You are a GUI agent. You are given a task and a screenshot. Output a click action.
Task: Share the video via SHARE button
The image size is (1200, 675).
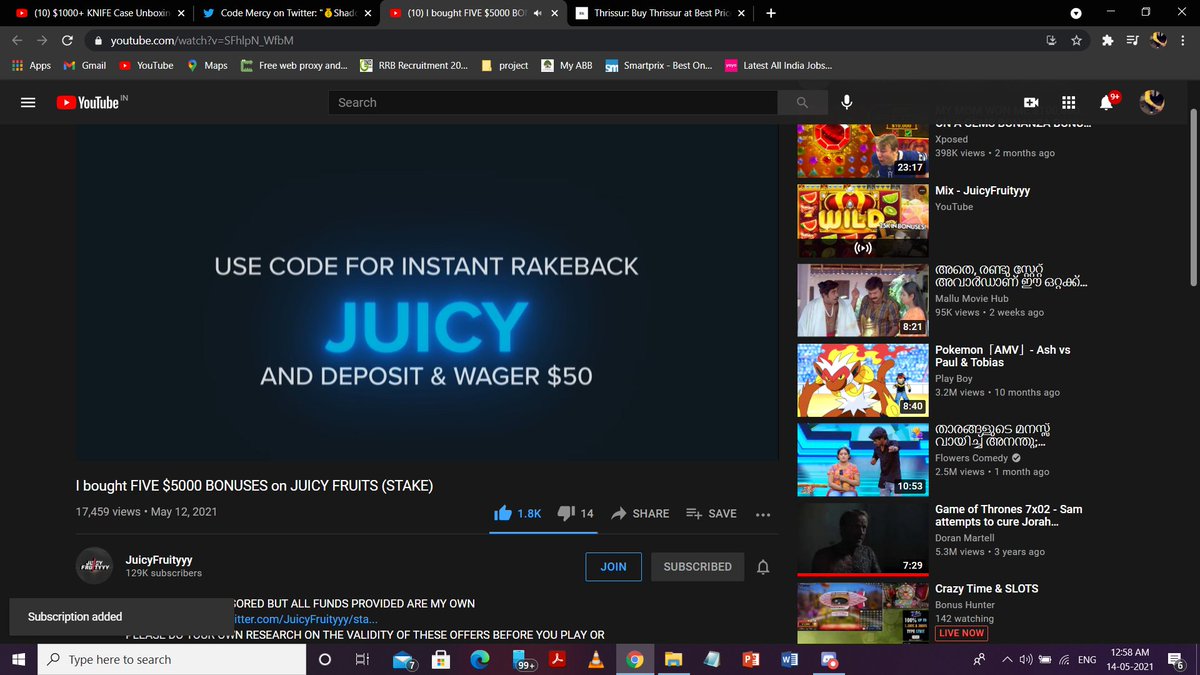(640, 513)
